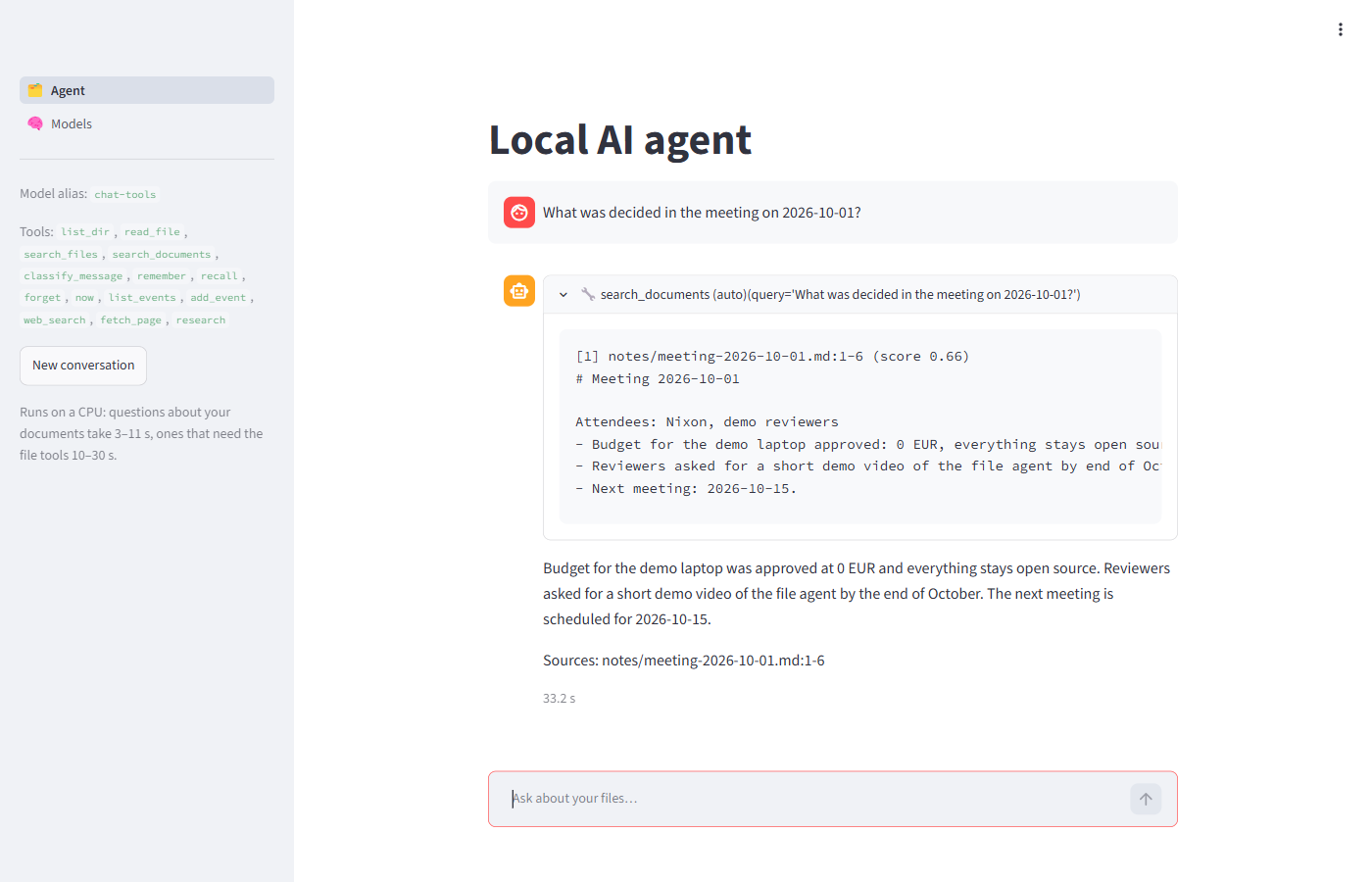Open the Models page
This screenshot has height=882, width=1372.
(x=147, y=123)
